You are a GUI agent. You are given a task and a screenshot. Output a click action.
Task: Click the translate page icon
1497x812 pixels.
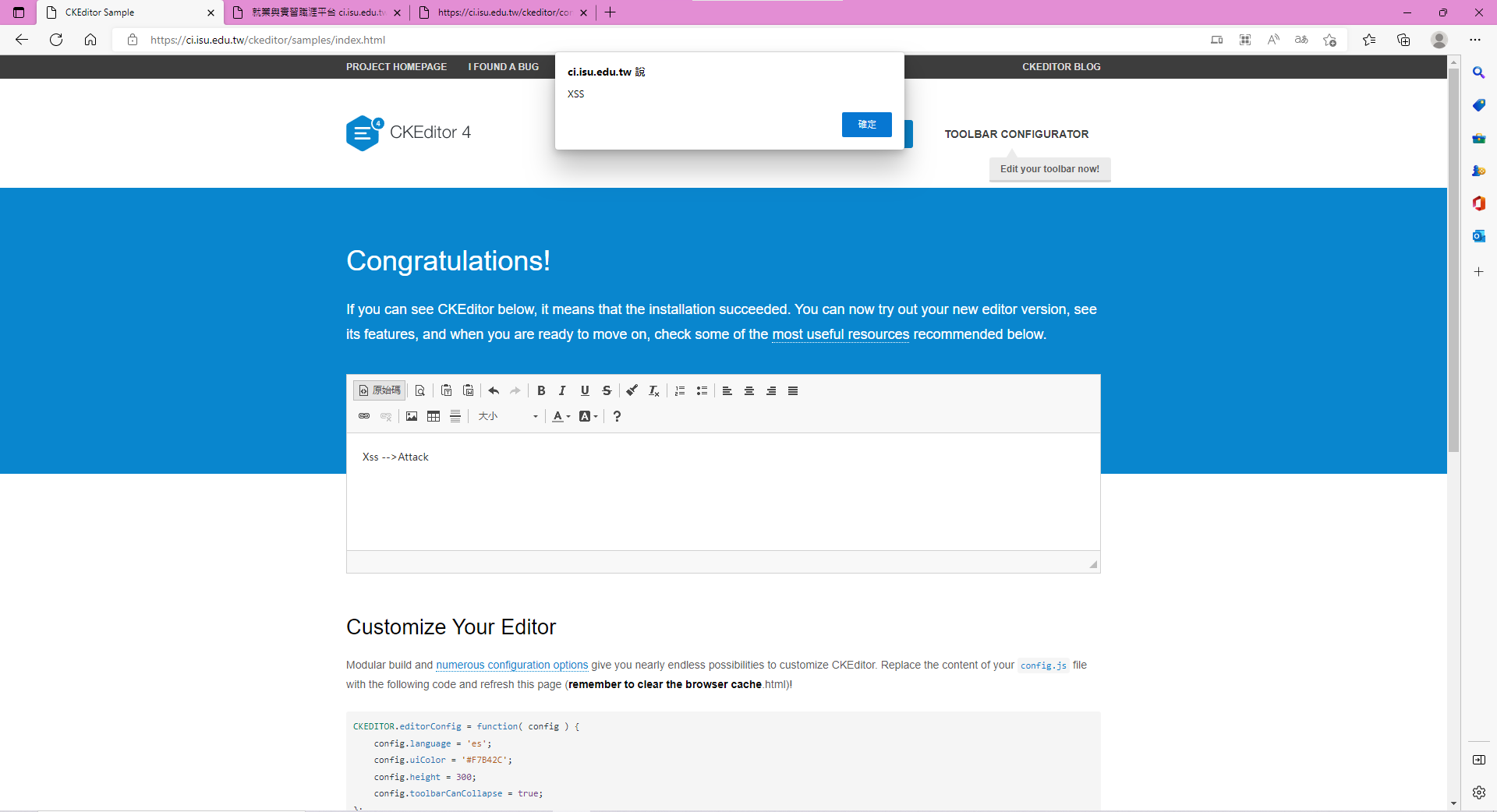click(1301, 40)
